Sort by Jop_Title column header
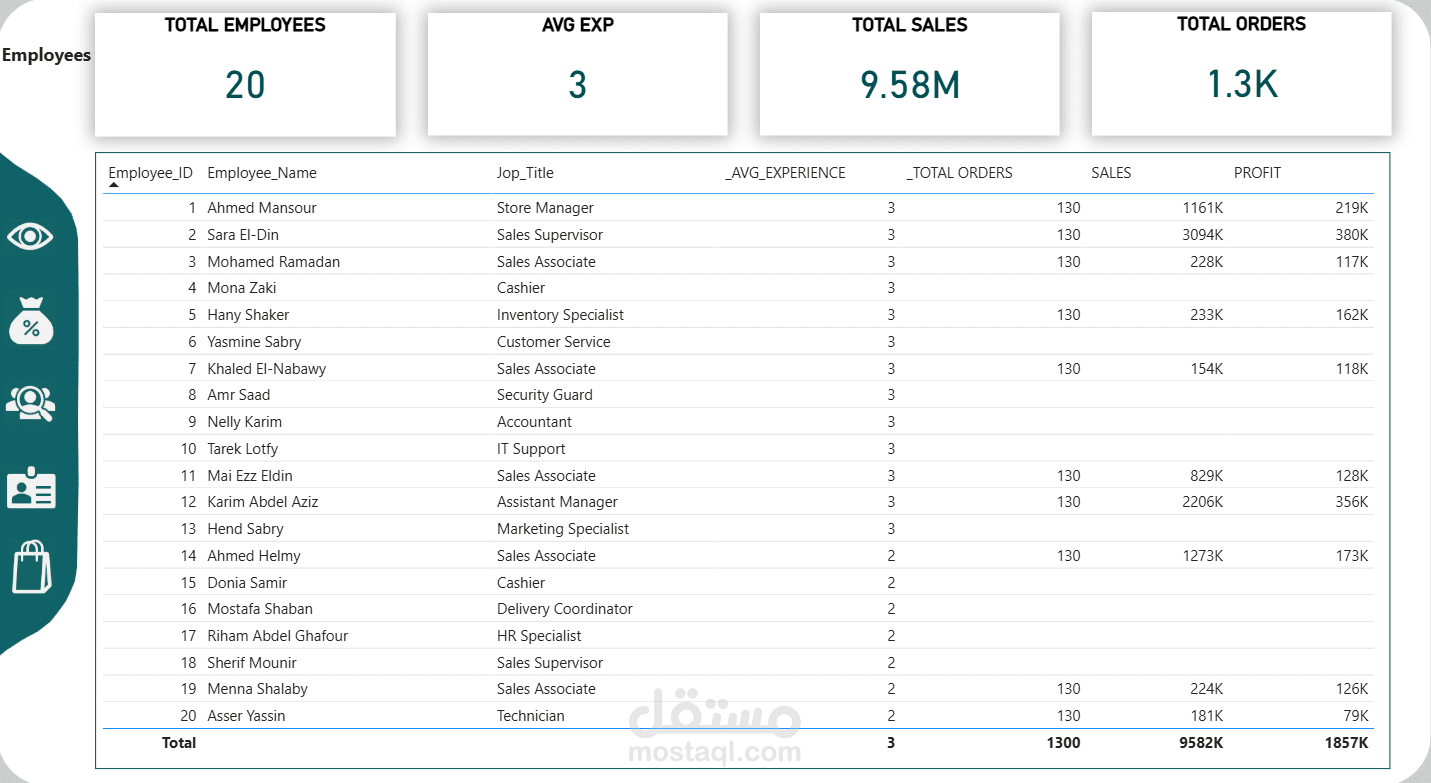This screenshot has width=1431, height=783. 525,173
